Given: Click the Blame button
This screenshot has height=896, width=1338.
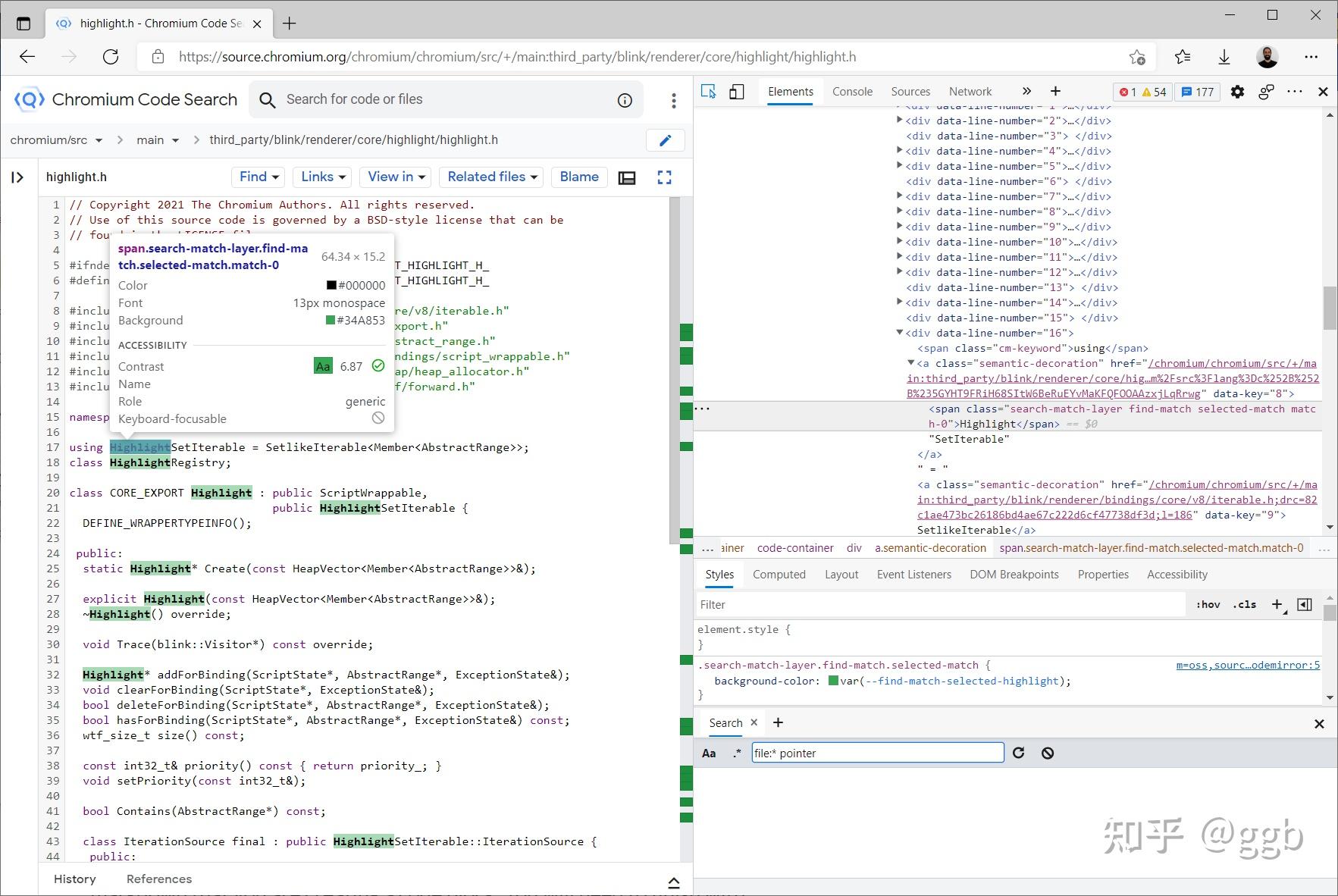Looking at the screenshot, I should [x=578, y=177].
